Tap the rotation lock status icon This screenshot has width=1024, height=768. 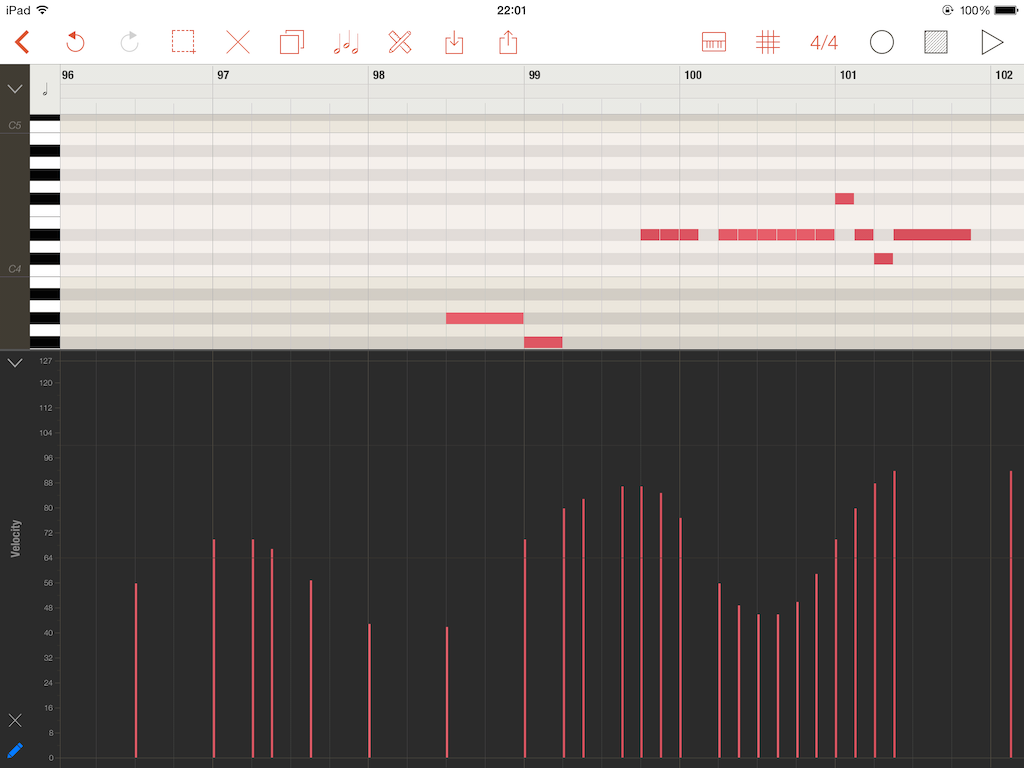pos(947,10)
